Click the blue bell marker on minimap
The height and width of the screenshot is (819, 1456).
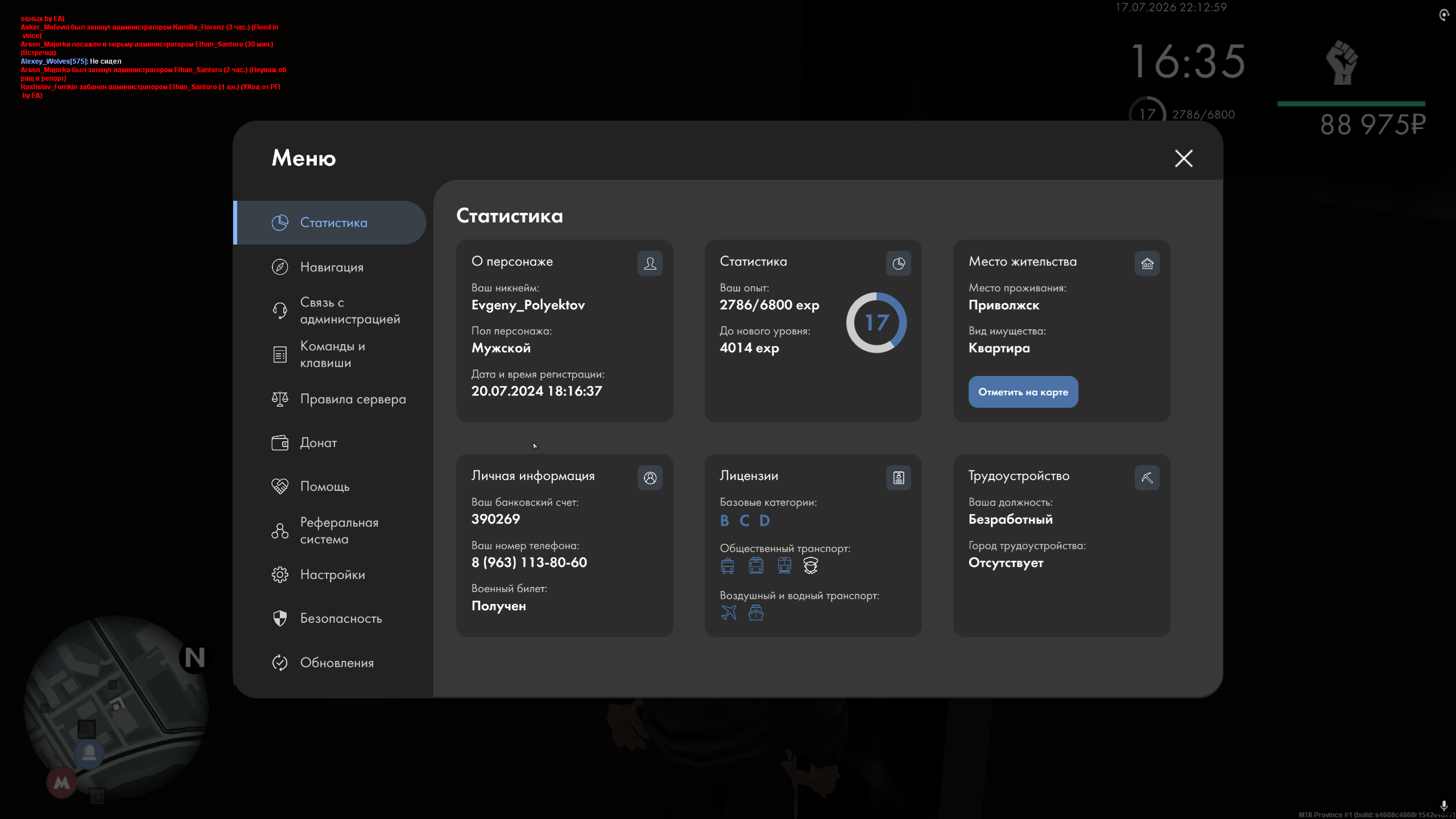tap(89, 754)
